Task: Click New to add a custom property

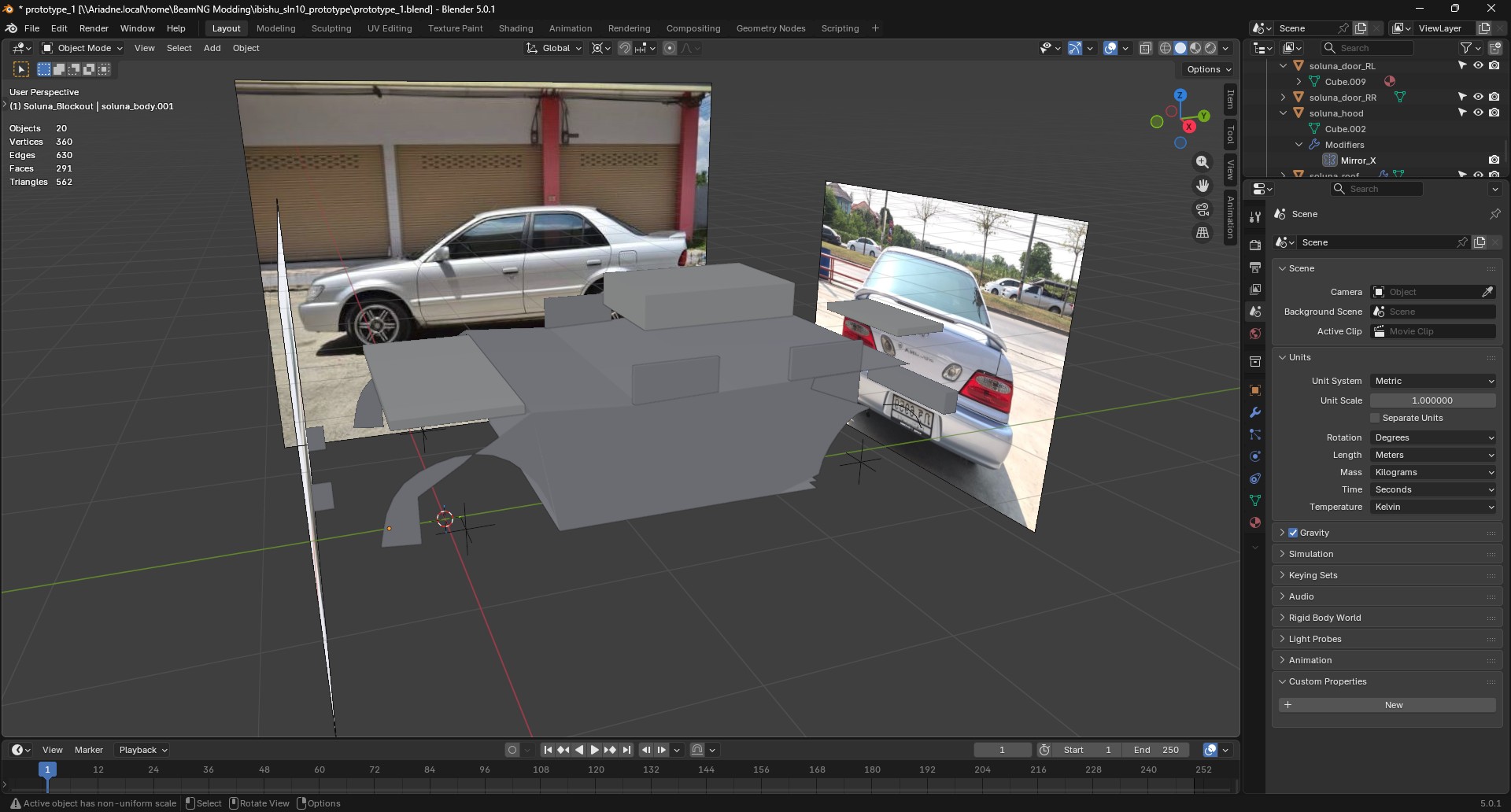Action: (x=1387, y=705)
